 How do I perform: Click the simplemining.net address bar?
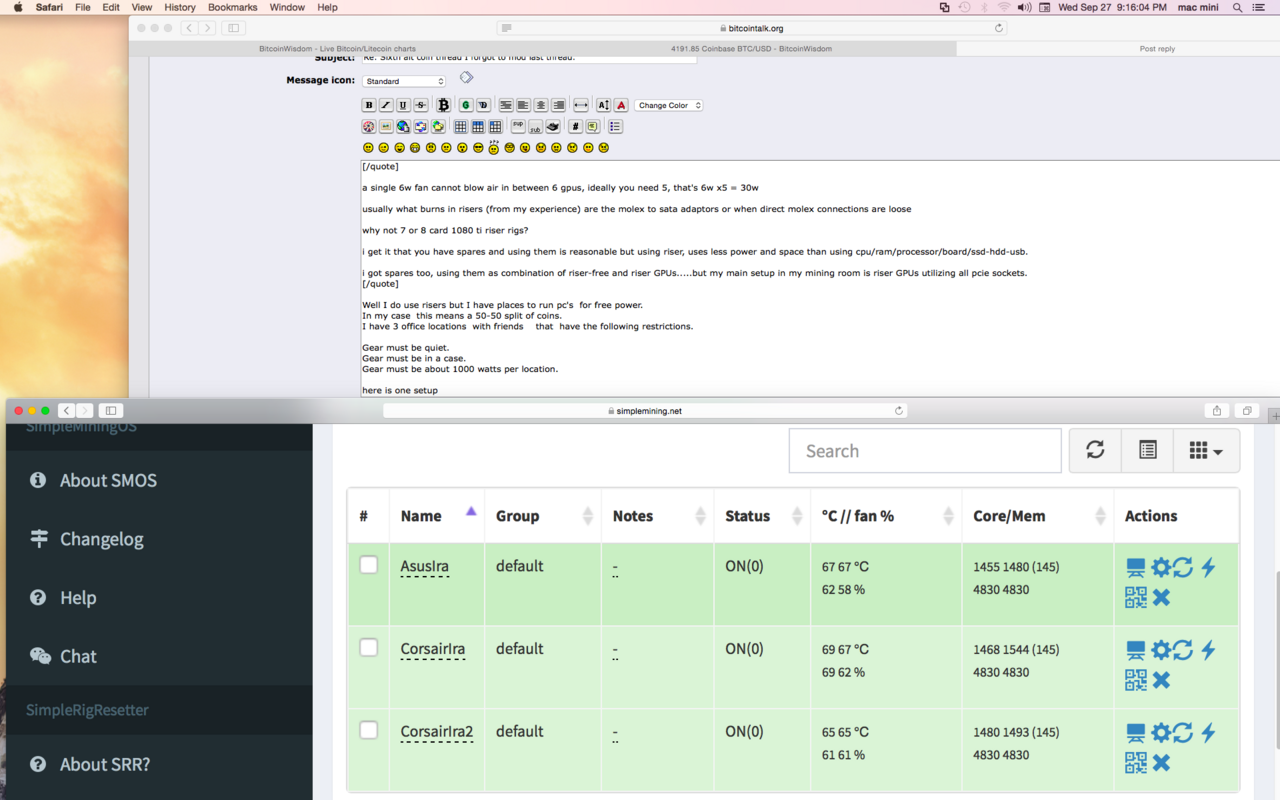tap(645, 410)
